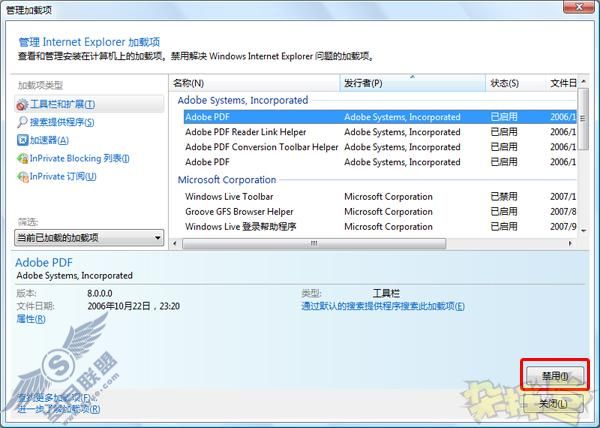Open 进一步了解加载项 link
Viewport: 600px width, 428px height.
click(58, 409)
